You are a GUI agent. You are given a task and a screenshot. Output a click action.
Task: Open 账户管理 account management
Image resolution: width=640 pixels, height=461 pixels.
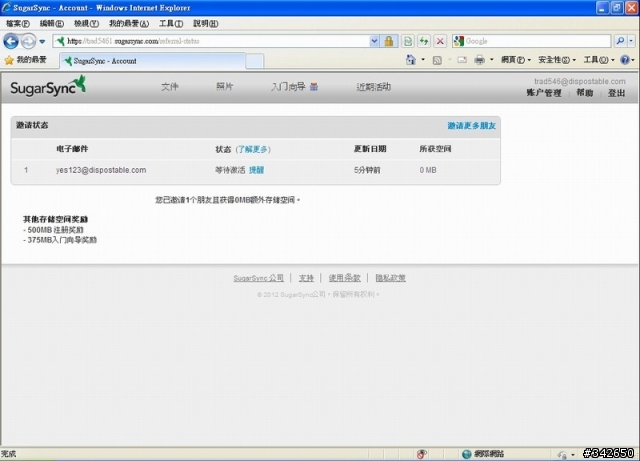[x=544, y=93]
